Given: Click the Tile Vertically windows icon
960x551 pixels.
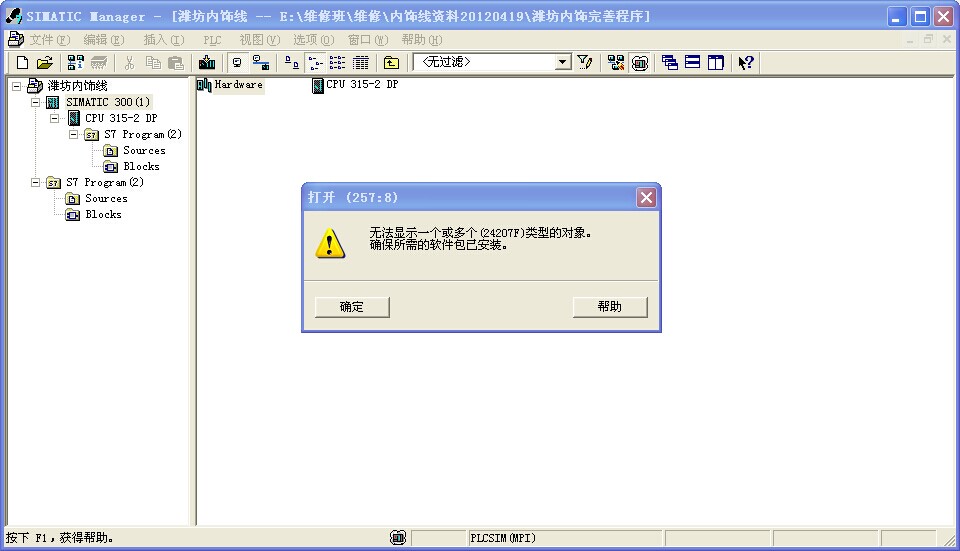Looking at the screenshot, I should (716, 62).
